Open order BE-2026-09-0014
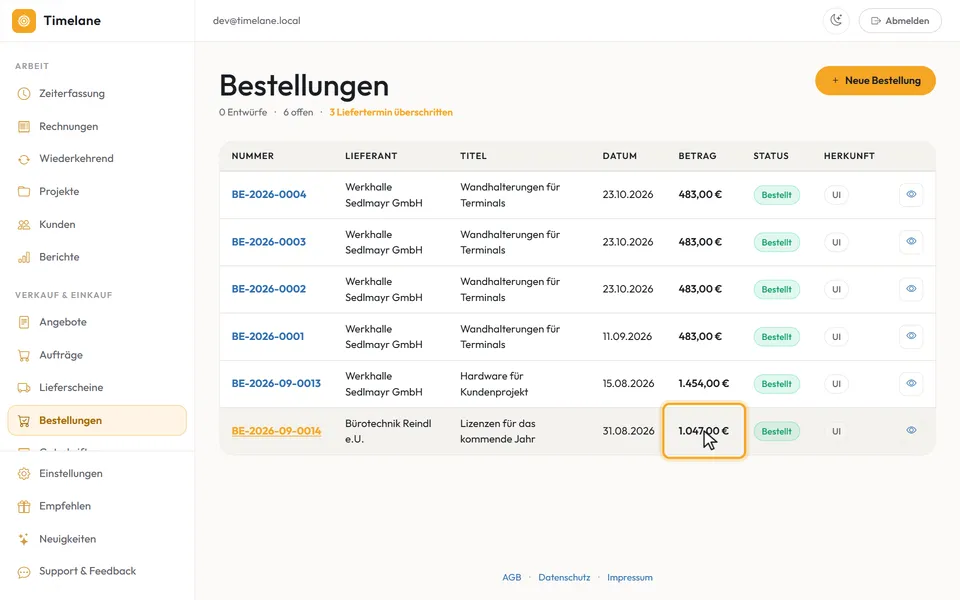960x600 pixels. (276, 431)
